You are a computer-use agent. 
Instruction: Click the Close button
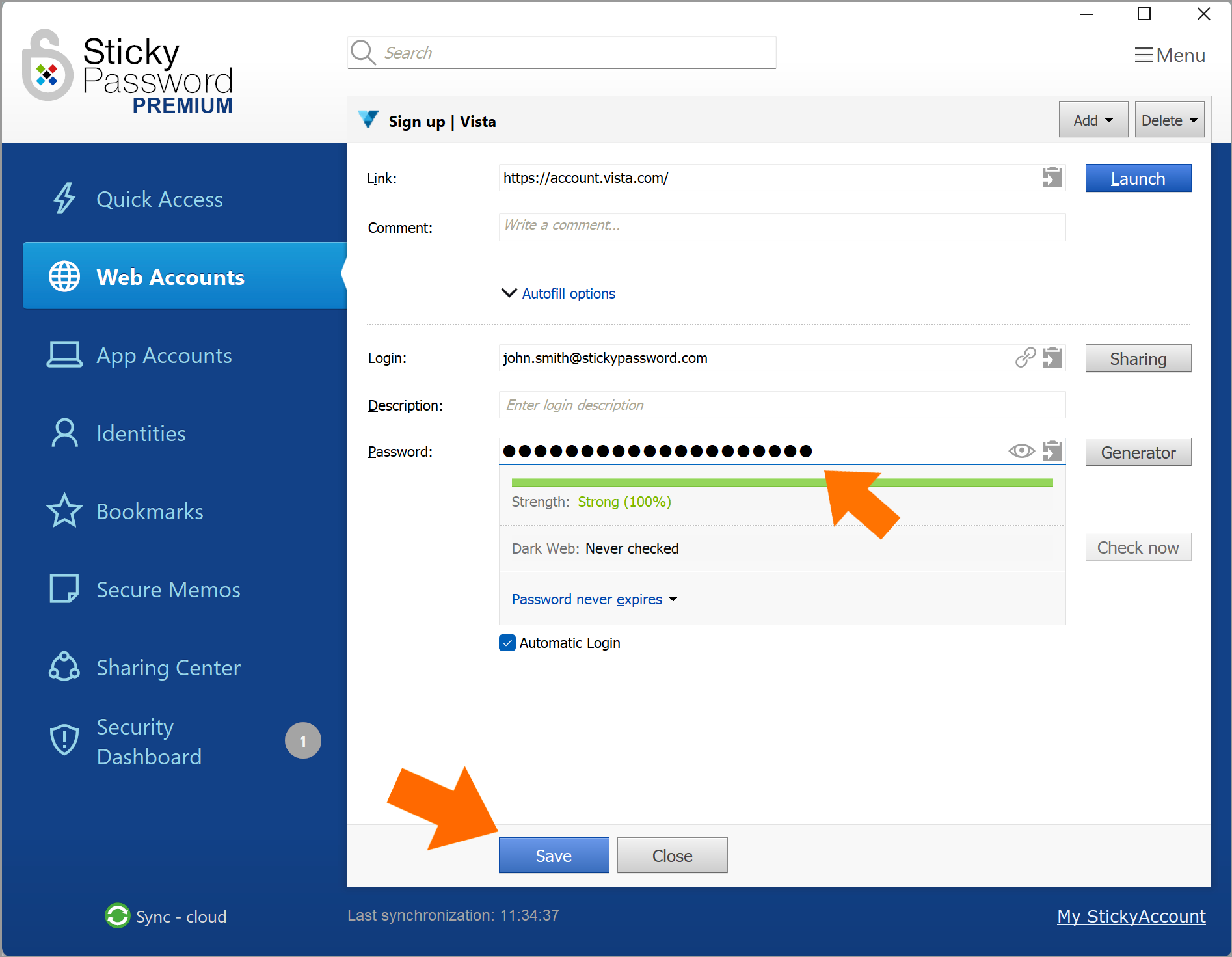pyautogui.click(x=672, y=856)
